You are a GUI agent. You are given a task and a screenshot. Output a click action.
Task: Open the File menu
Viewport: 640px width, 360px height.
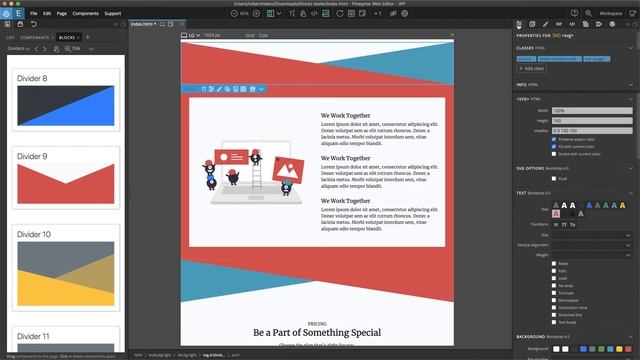(33, 13)
